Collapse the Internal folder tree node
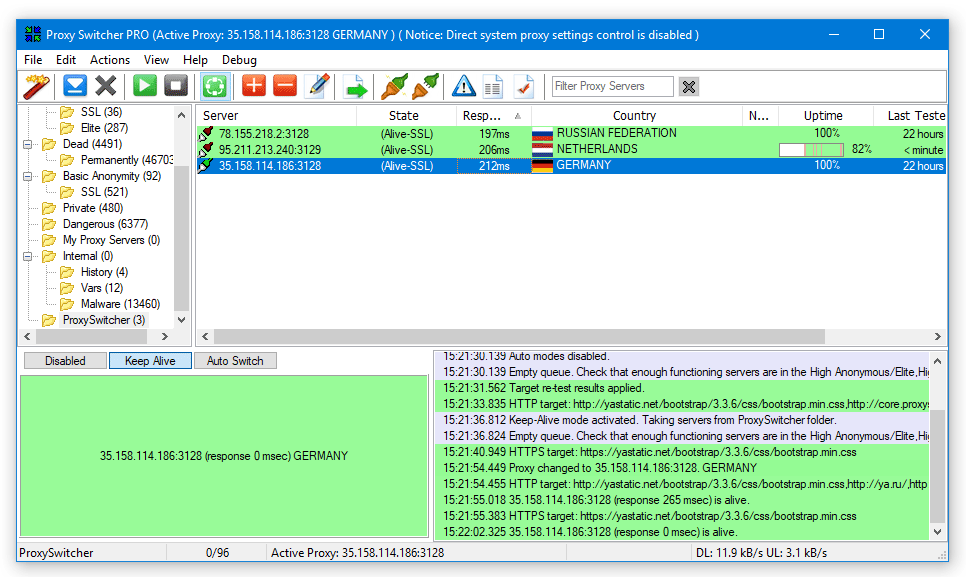 tap(28, 256)
